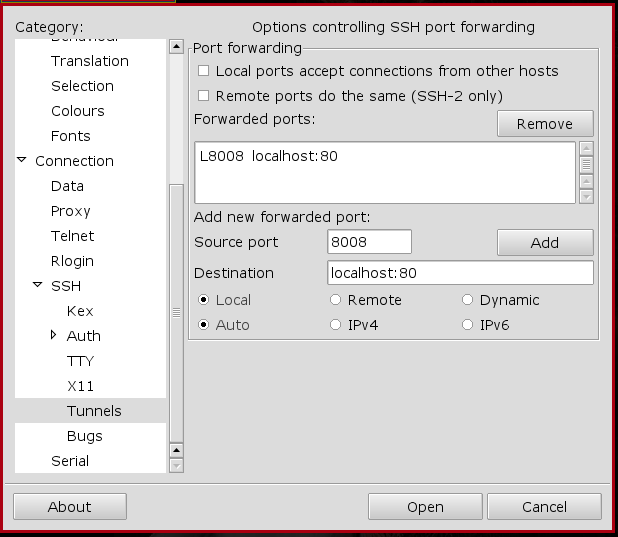Click the category list scroll down arrow
618x537 pixels.
[177, 465]
